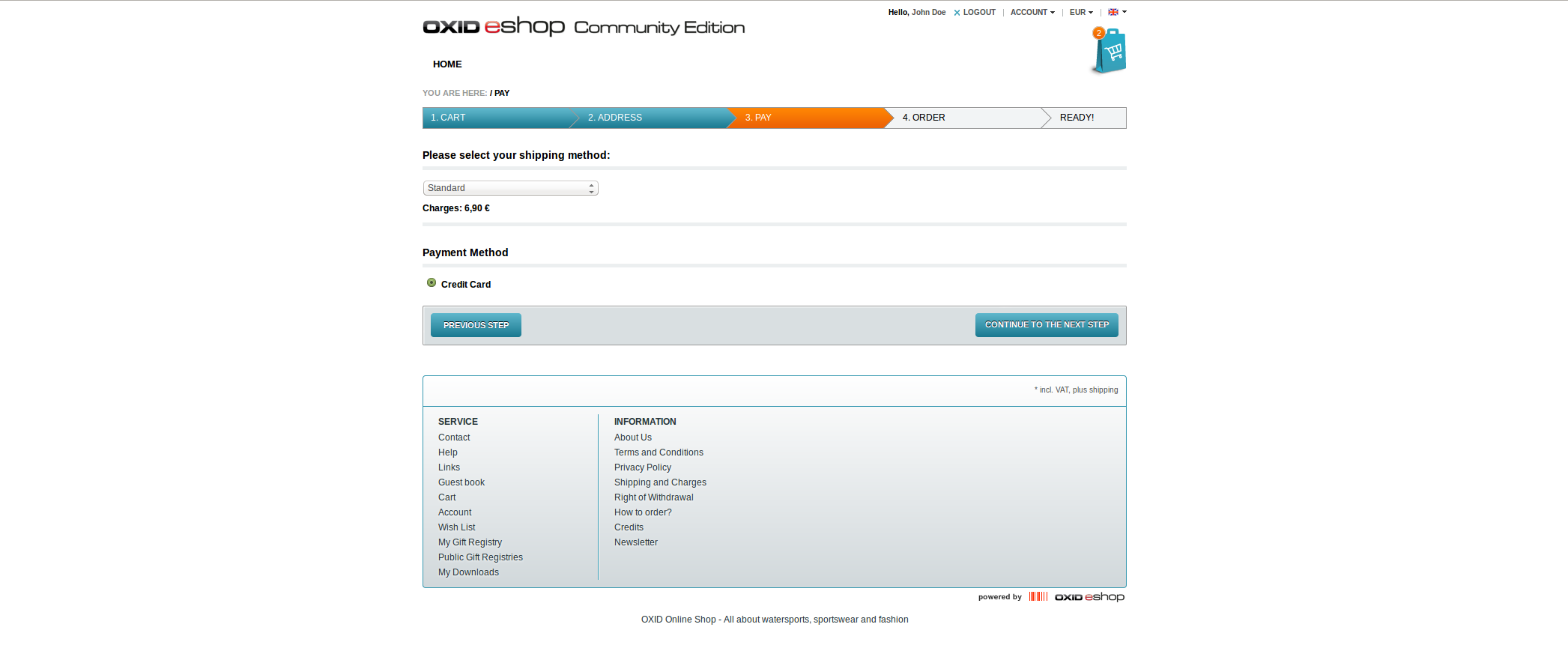Open the Shipping and Charges link

pos(660,482)
